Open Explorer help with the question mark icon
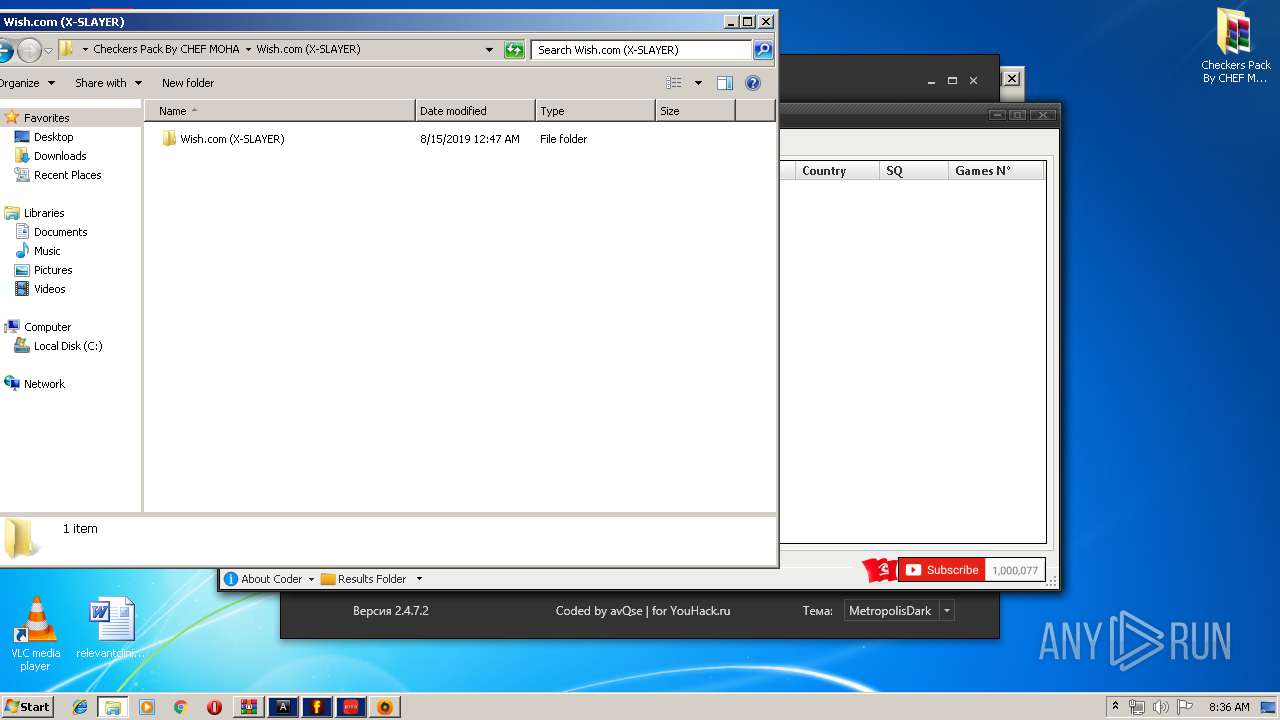1280x720 pixels. pos(753,83)
